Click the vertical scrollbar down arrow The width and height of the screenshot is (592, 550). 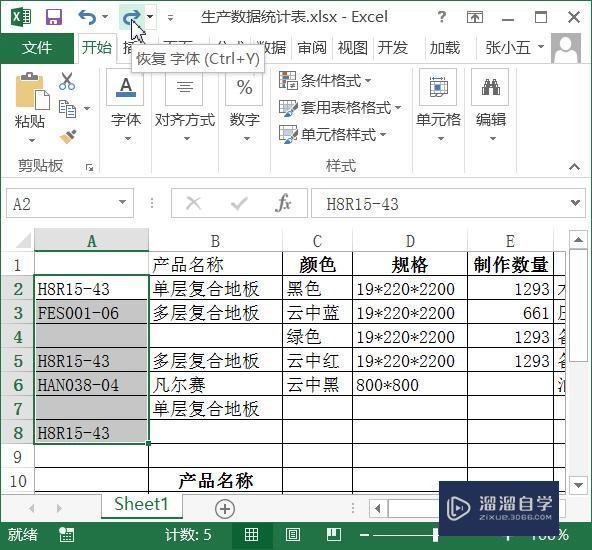[578, 485]
